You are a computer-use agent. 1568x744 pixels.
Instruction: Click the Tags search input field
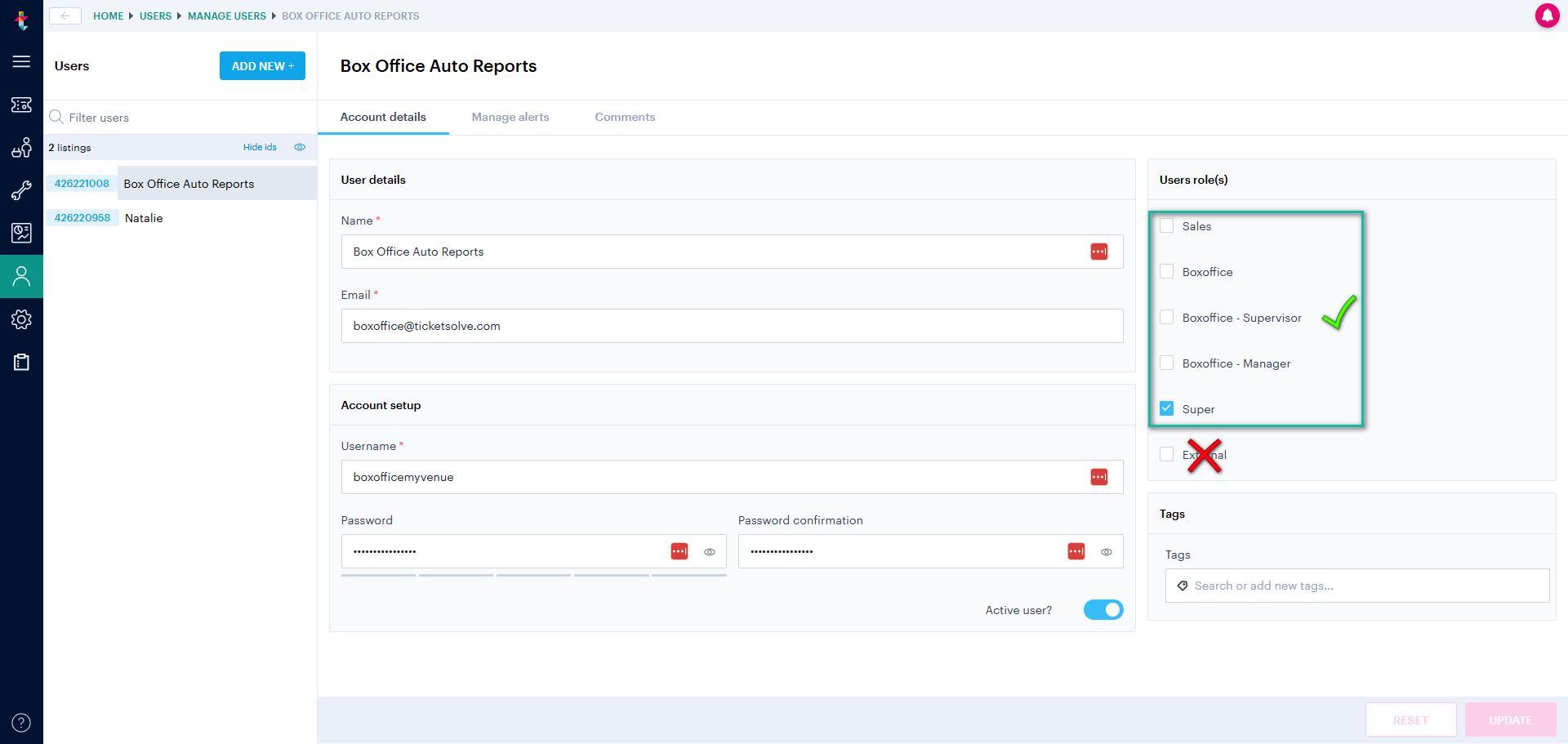click(x=1356, y=586)
